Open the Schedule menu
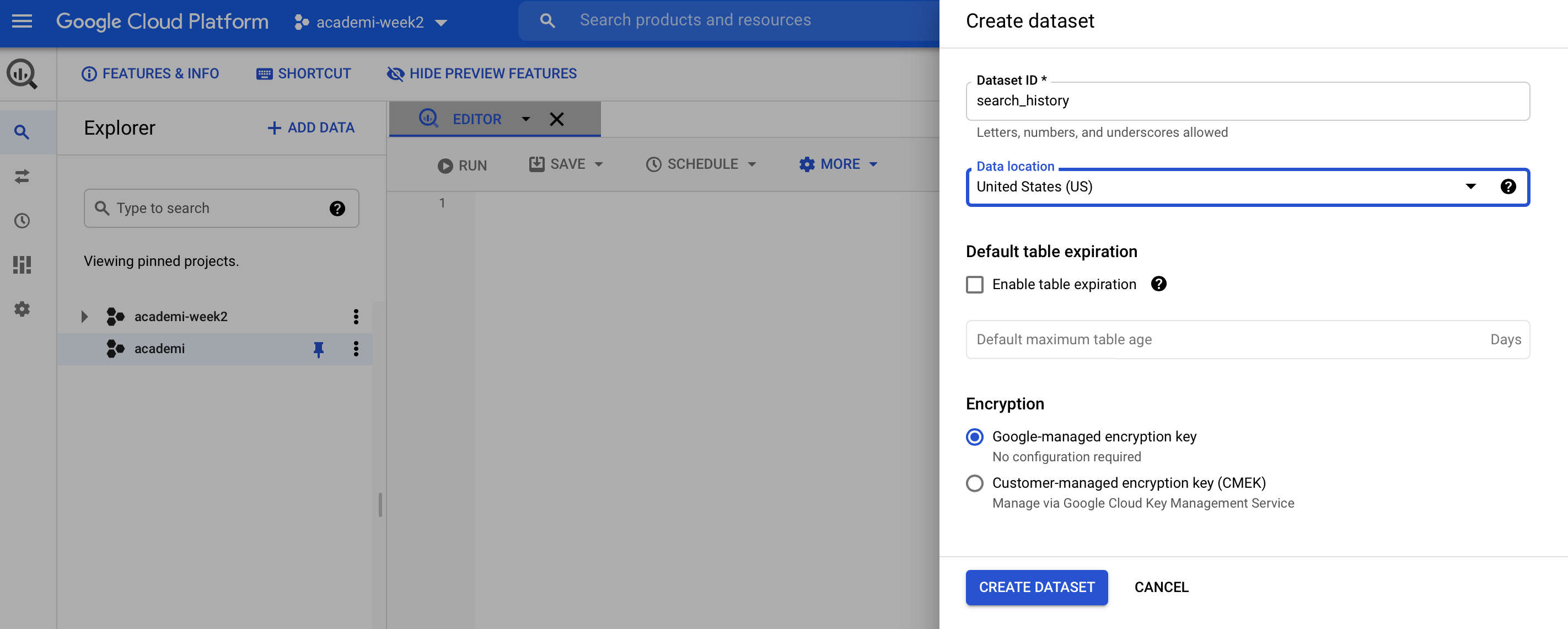Image resolution: width=1568 pixels, height=629 pixels. click(x=701, y=164)
